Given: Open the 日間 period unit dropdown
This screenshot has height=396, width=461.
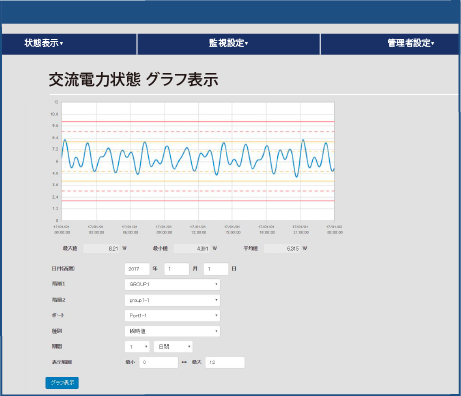Looking at the screenshot, I should tap(173, 347).
